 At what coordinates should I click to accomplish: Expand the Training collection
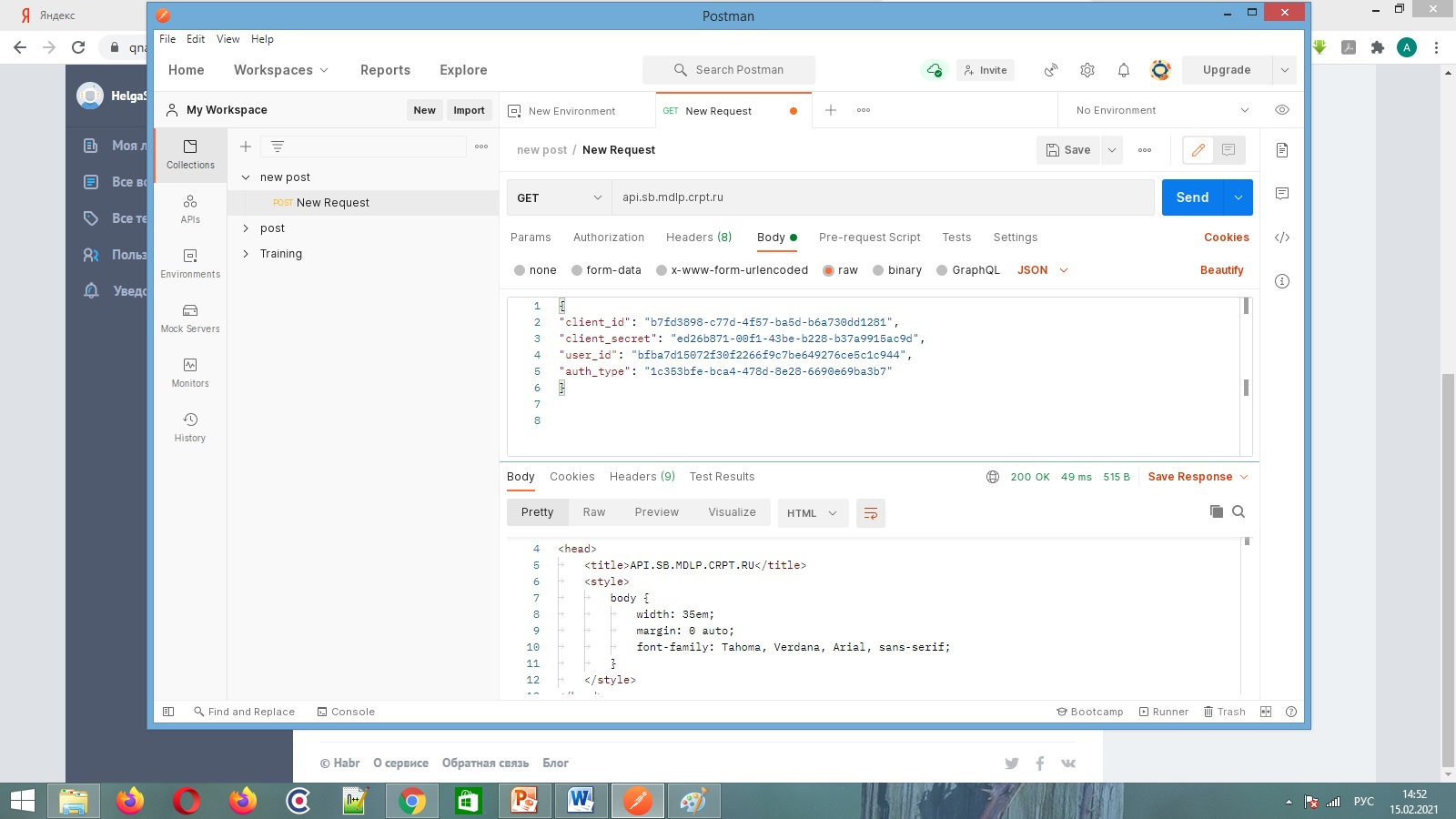246,254
